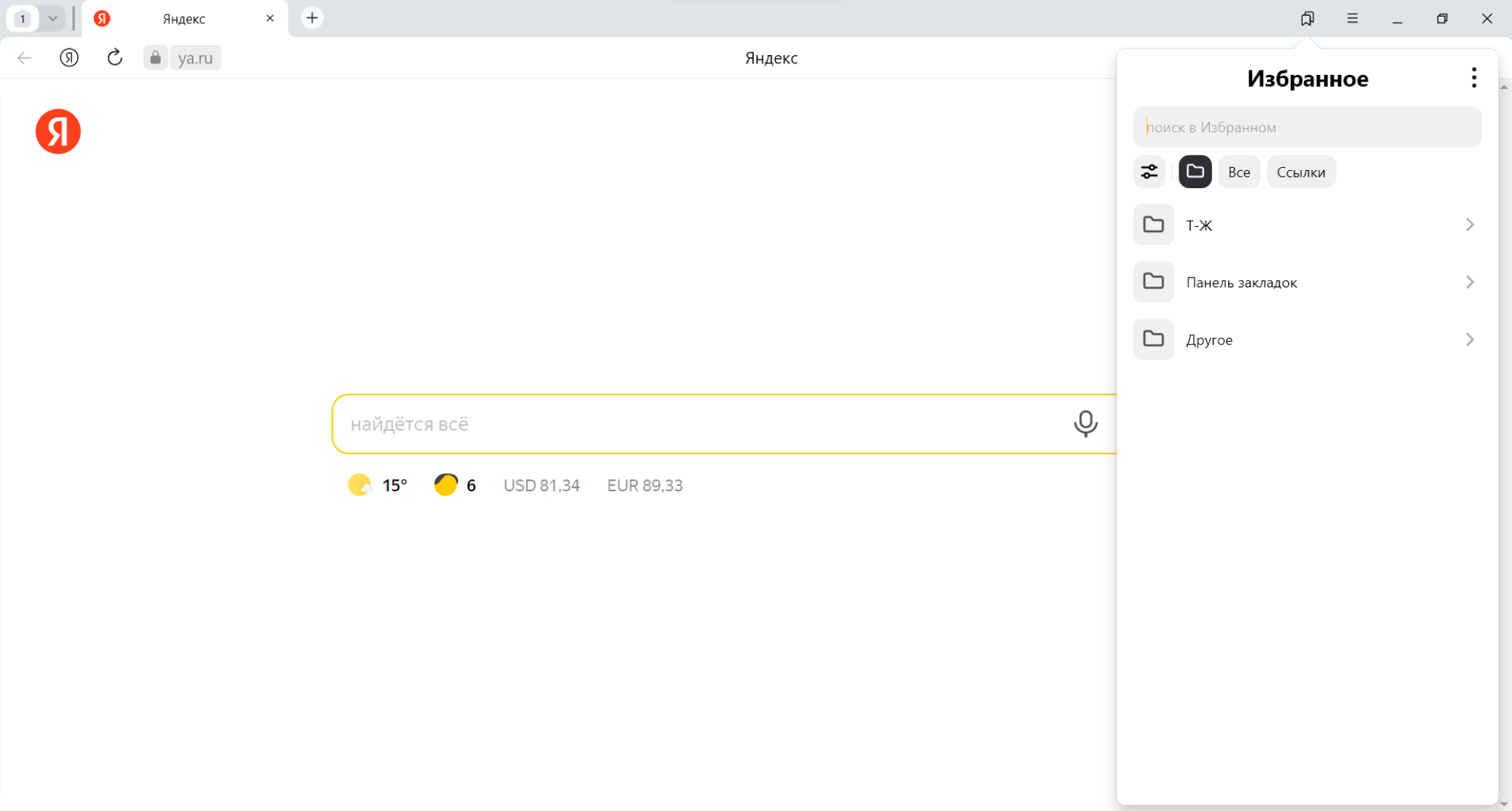Click the Yandex home icon in toolbar
The image size is (1512, 811).
click(69, 57)
